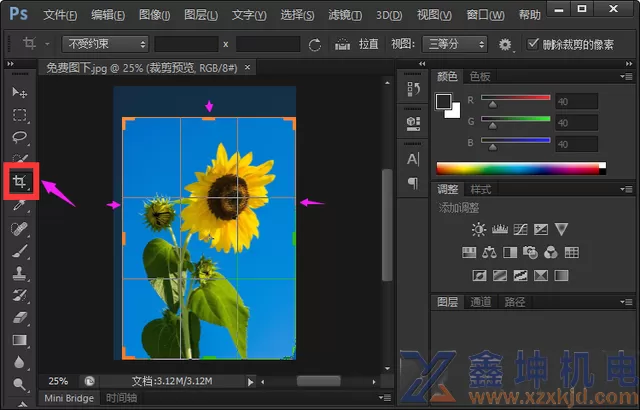640x410 pixels.
Task: Select the Rectangular Marquee tool
Action: click(20, 115)
